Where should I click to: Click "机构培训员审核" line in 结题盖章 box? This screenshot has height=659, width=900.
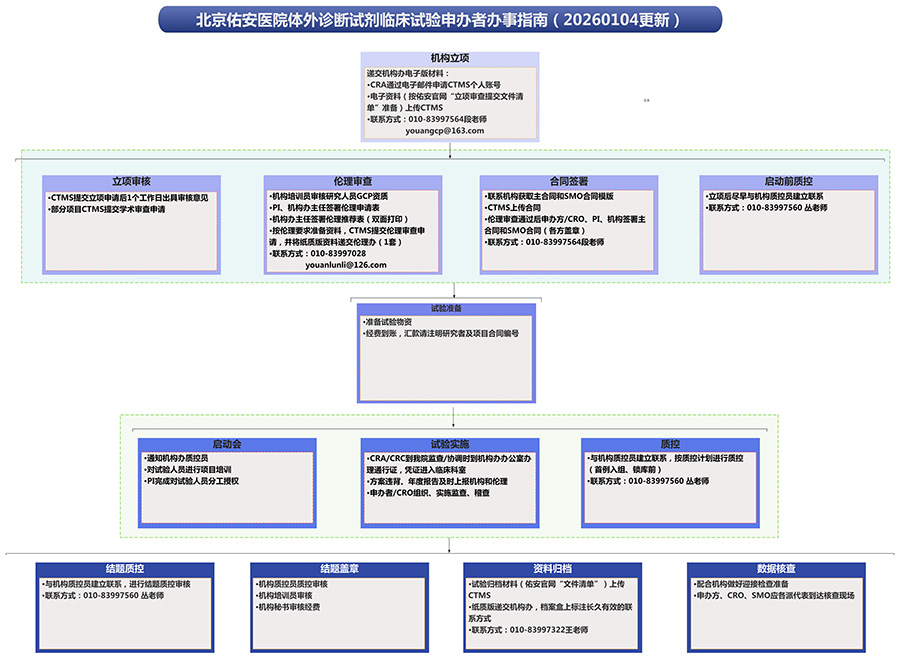(x=284, y=596)
